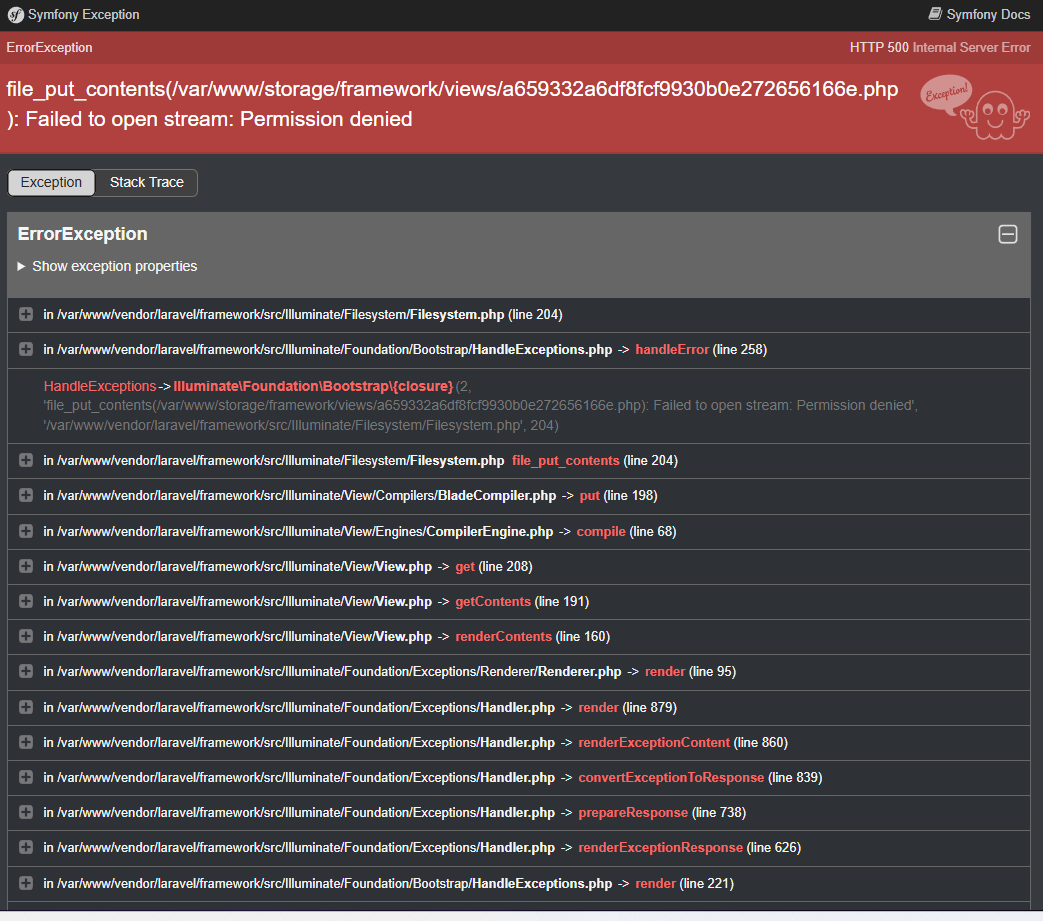Image resolution: width=1043 pixels, height=921 pixels.
Task: Toggle the Handler.php render line 879 trace
Action: 26,707
